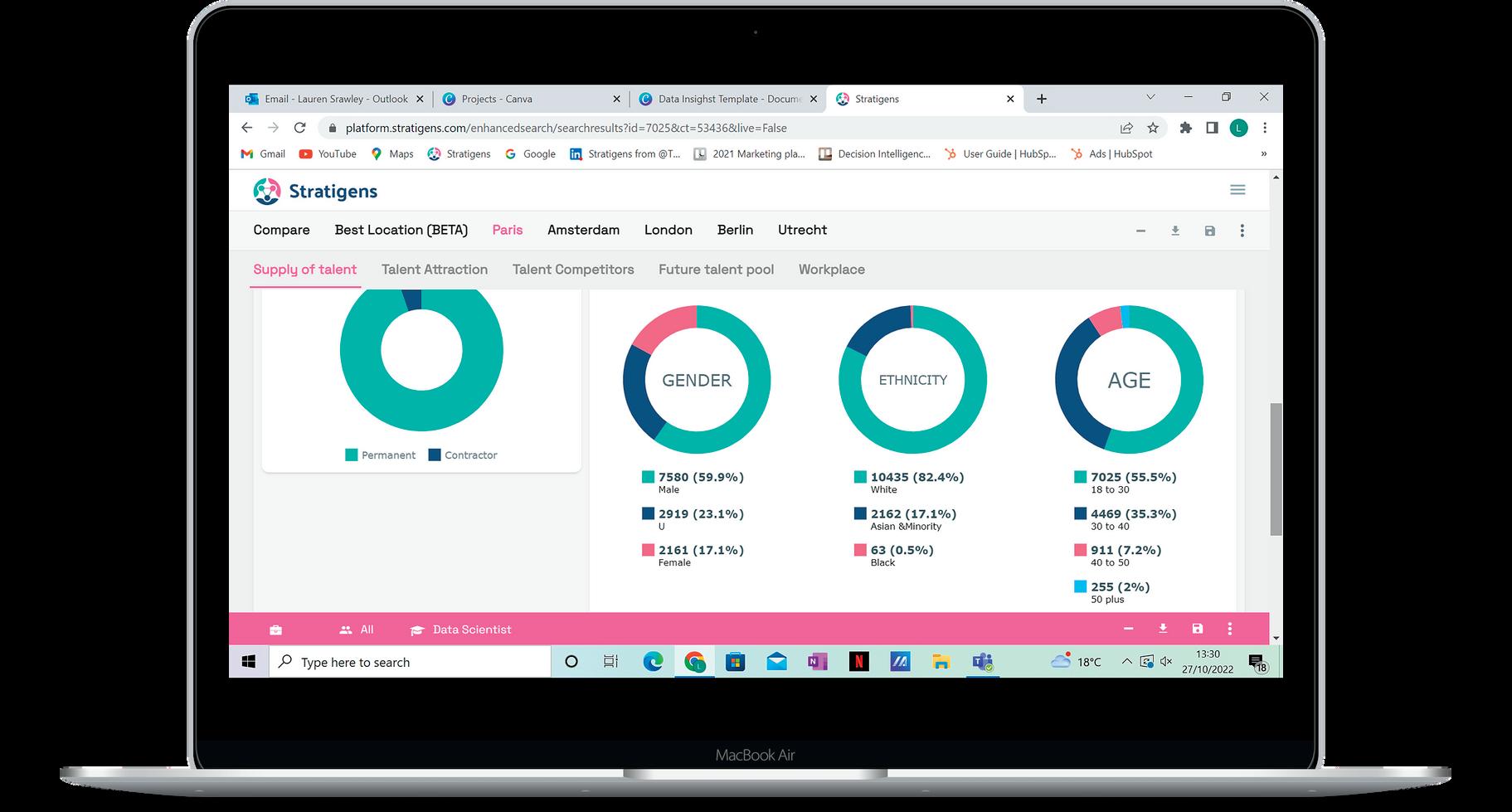Click save icon beside Utrecht row
The height and width of the screenshot is (812, 1512).
[1209, 231]
